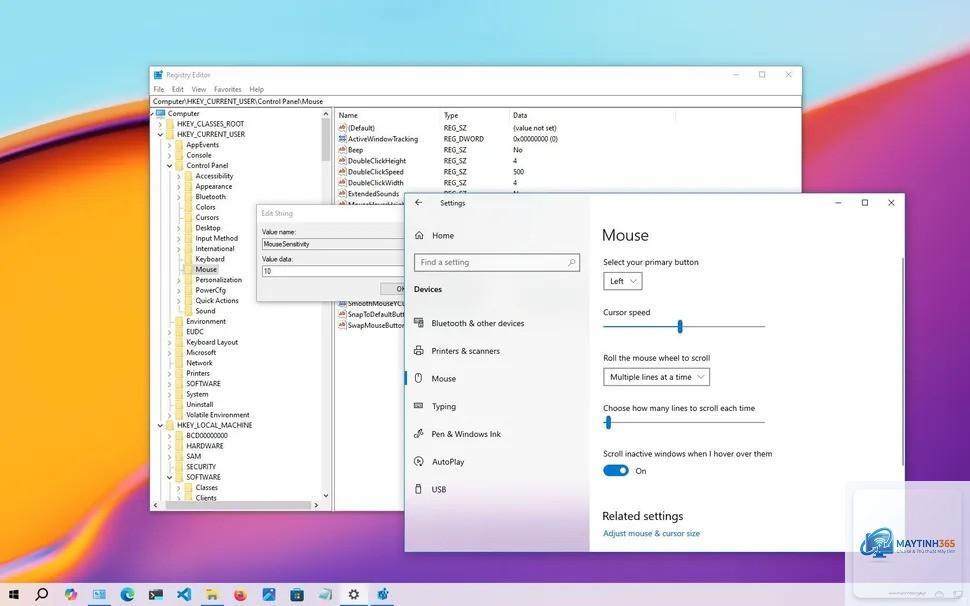The image size is (970, 606).
Task: Open the Edit menu in Registry Editor
Action: coord(178,89)
